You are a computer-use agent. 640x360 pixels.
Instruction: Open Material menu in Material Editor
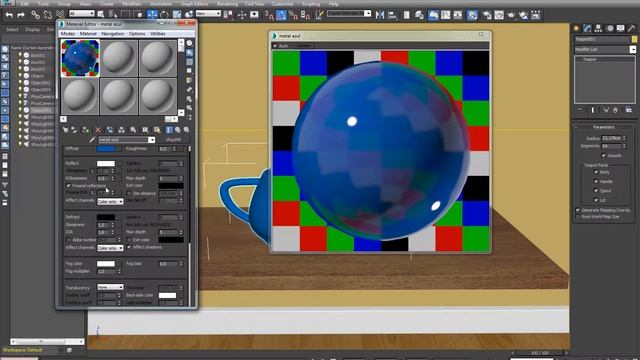[88, 33]
